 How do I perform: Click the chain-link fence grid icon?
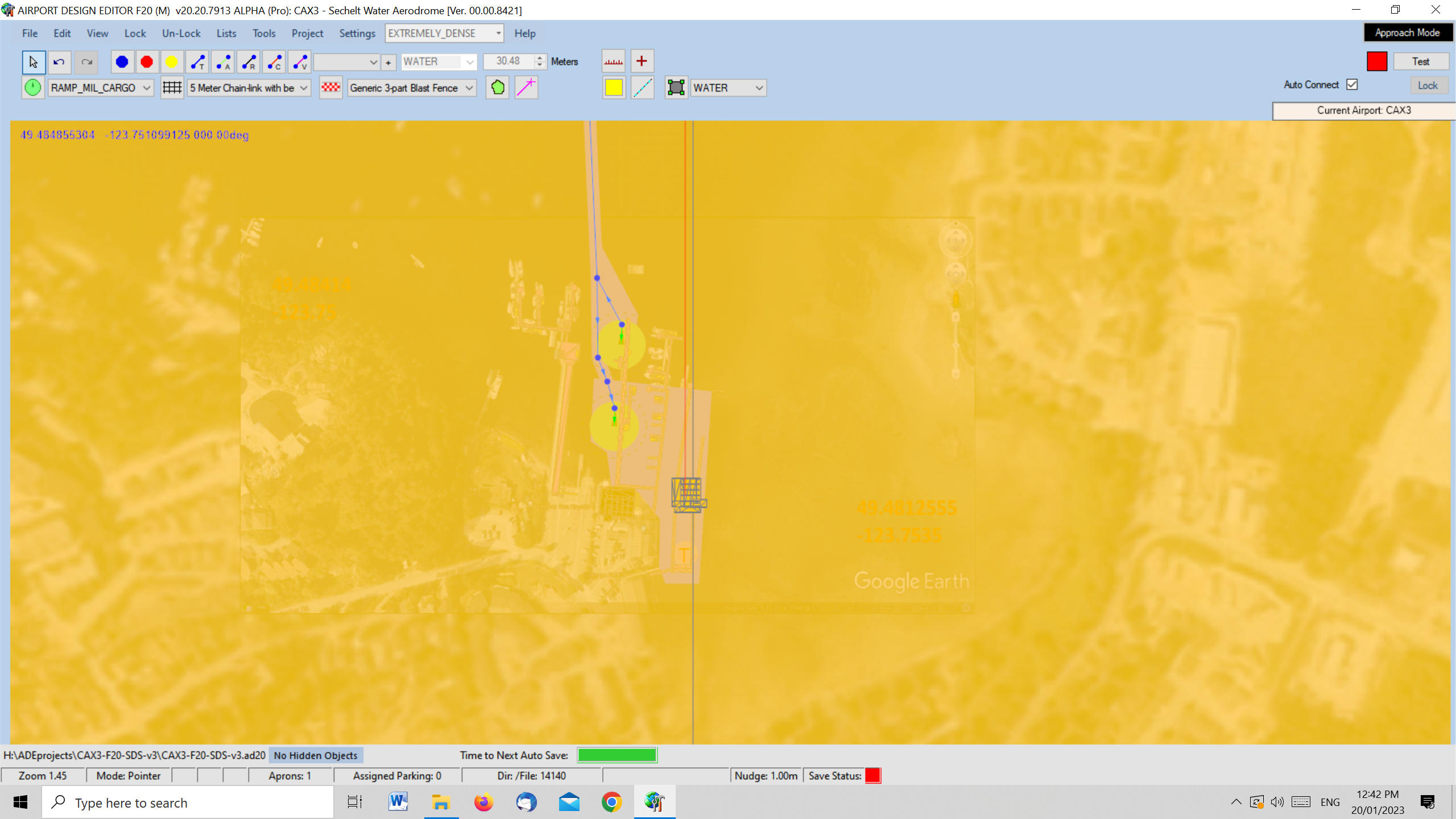(172, 88)
